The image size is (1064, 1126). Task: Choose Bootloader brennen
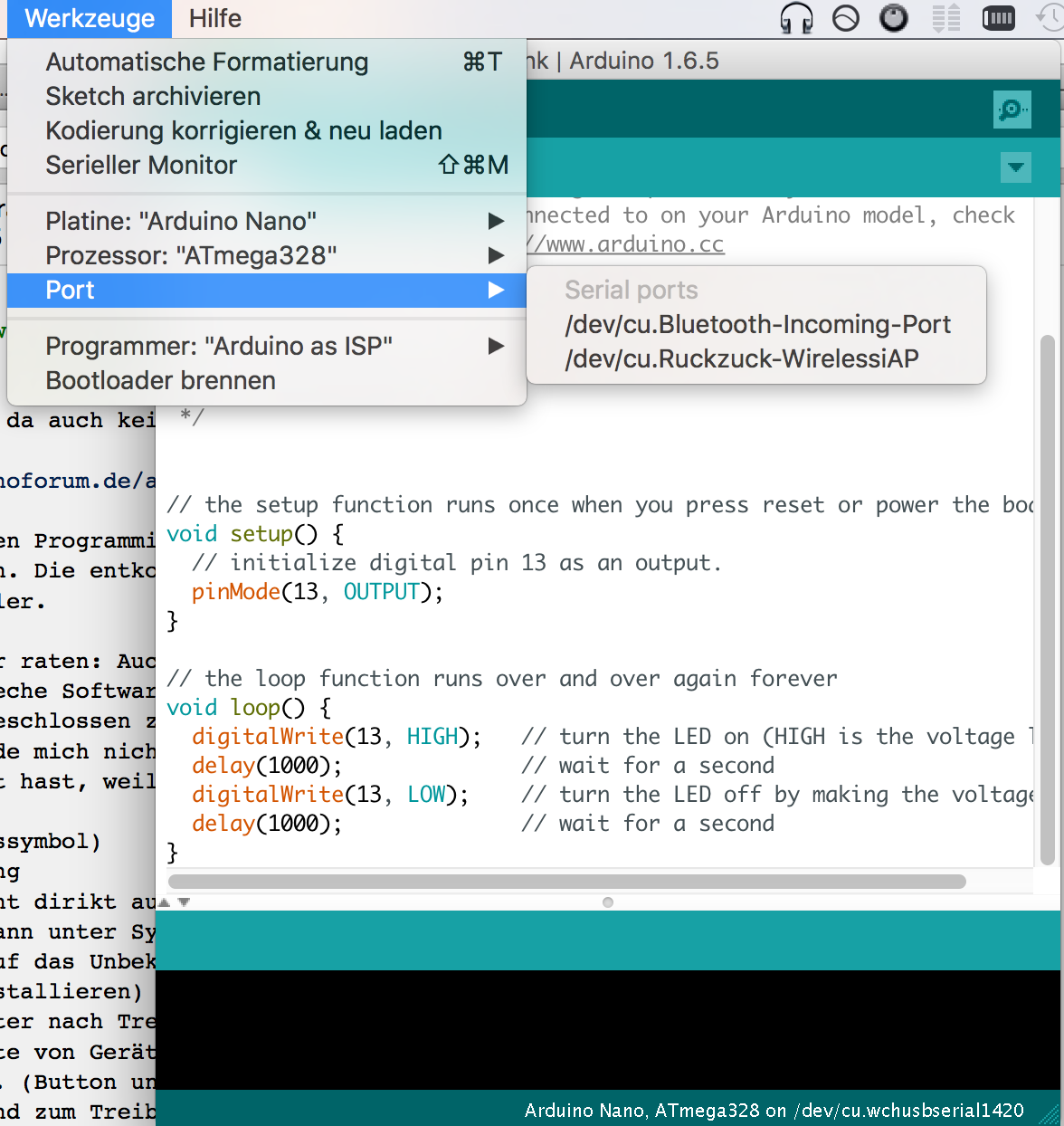[267, 380]
